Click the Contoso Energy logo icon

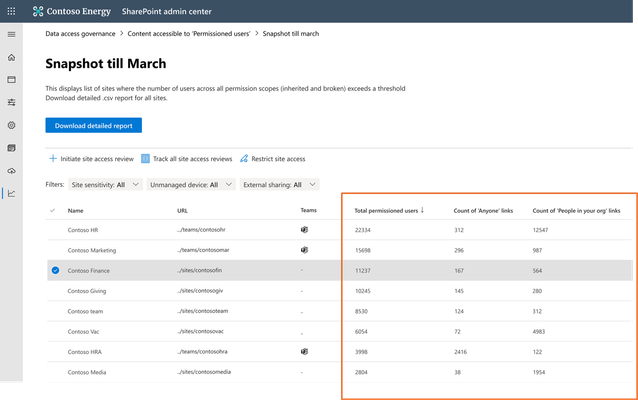point(38,11)
